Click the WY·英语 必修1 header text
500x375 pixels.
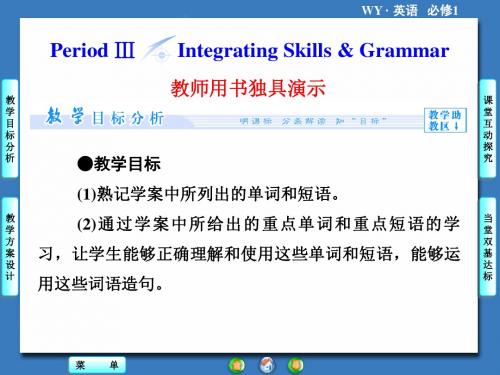tap(410, 10)
